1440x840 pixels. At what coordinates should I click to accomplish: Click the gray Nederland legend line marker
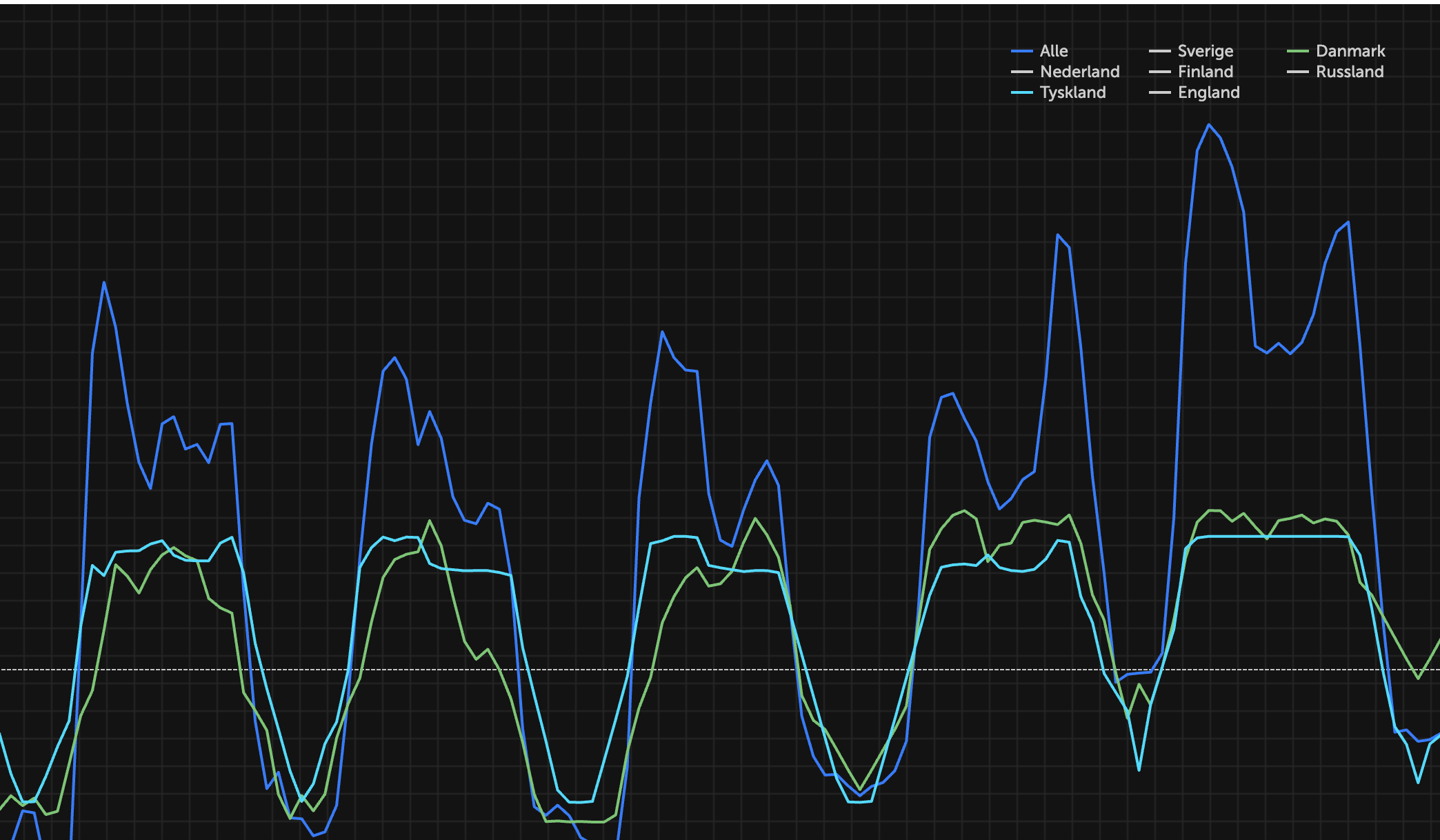click(1022, 72)
